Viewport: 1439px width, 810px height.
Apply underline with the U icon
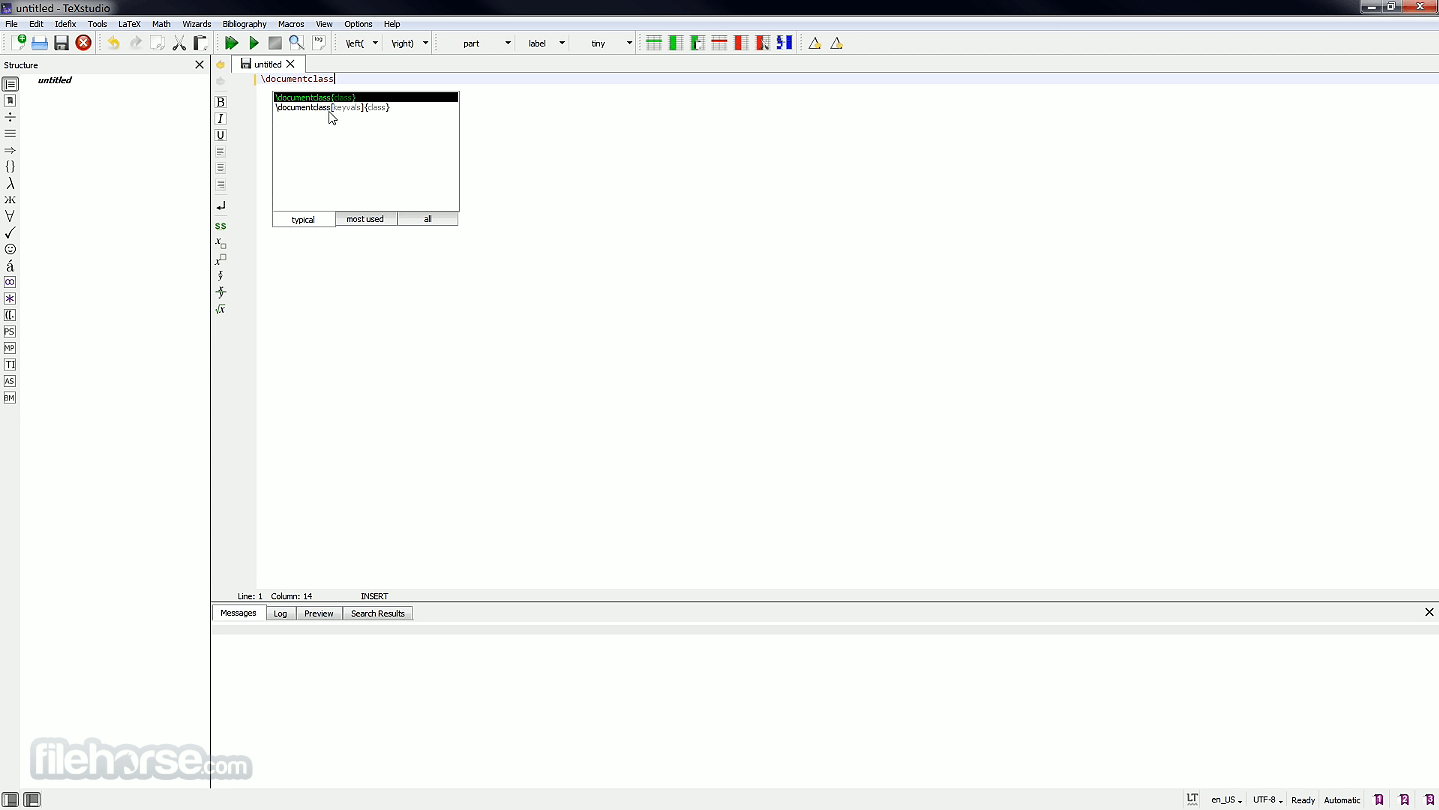pos(221,135)
